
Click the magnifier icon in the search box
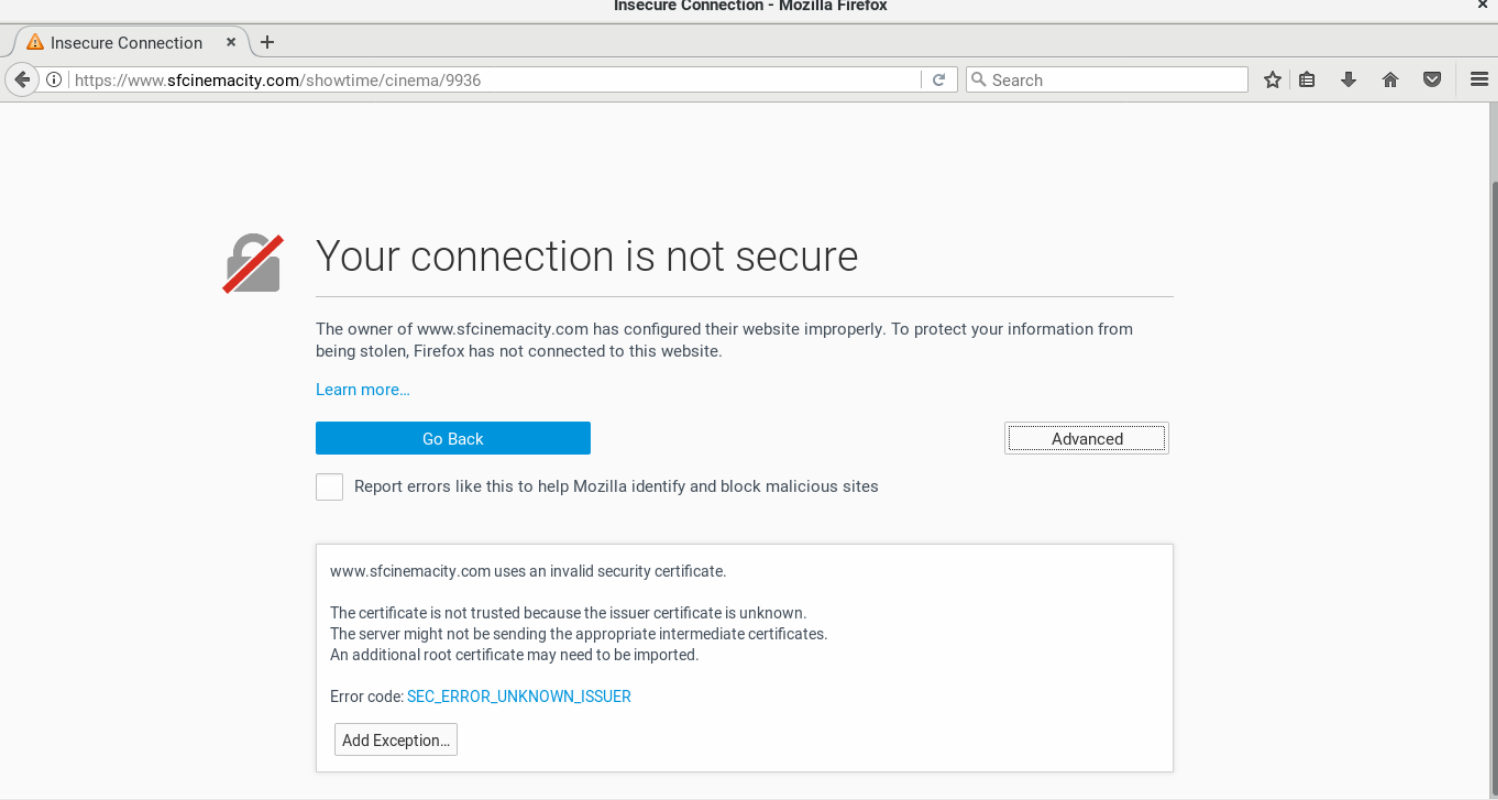pos(979,80)
